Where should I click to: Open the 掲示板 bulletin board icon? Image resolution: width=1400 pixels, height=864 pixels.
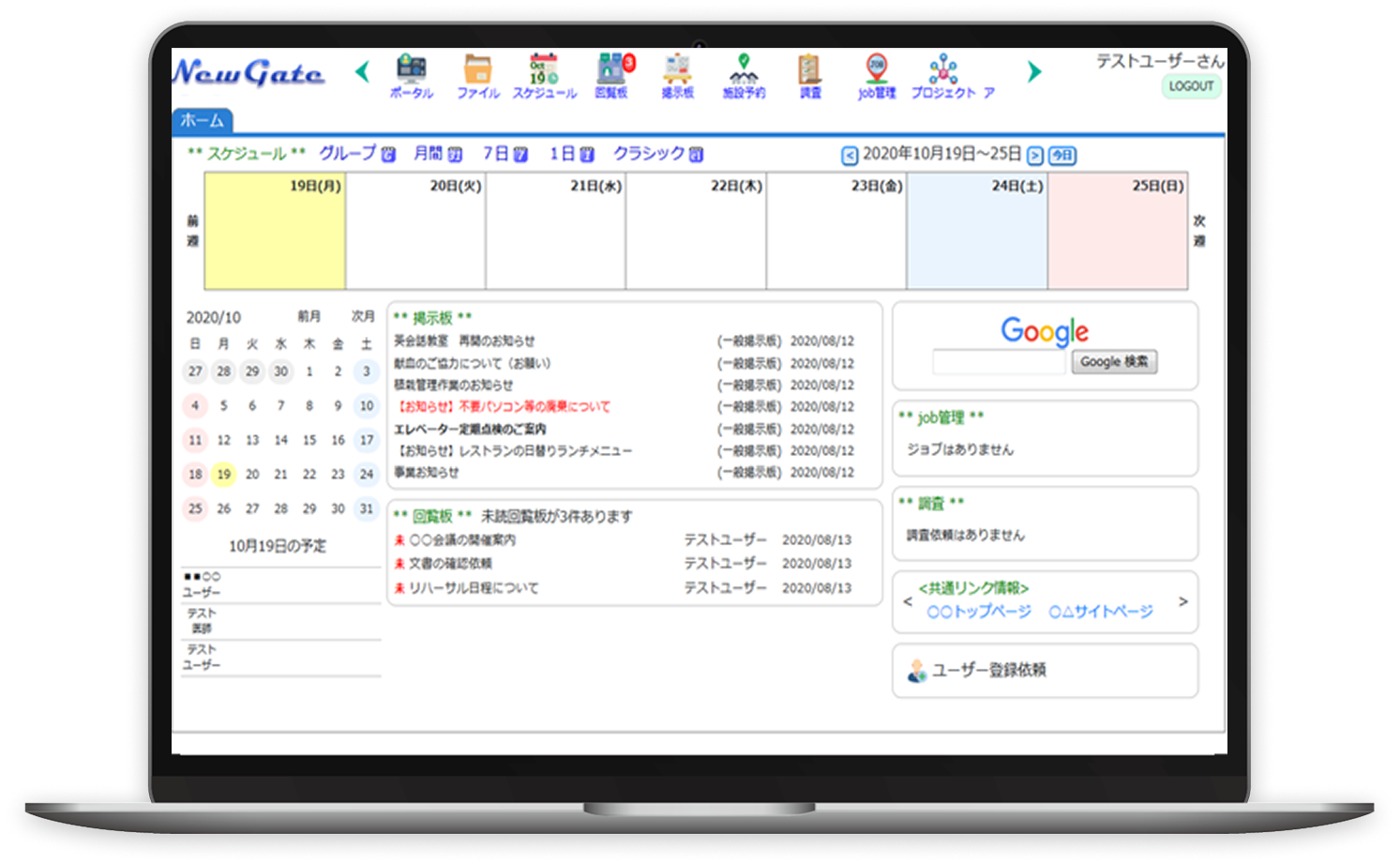coord(677,75)
